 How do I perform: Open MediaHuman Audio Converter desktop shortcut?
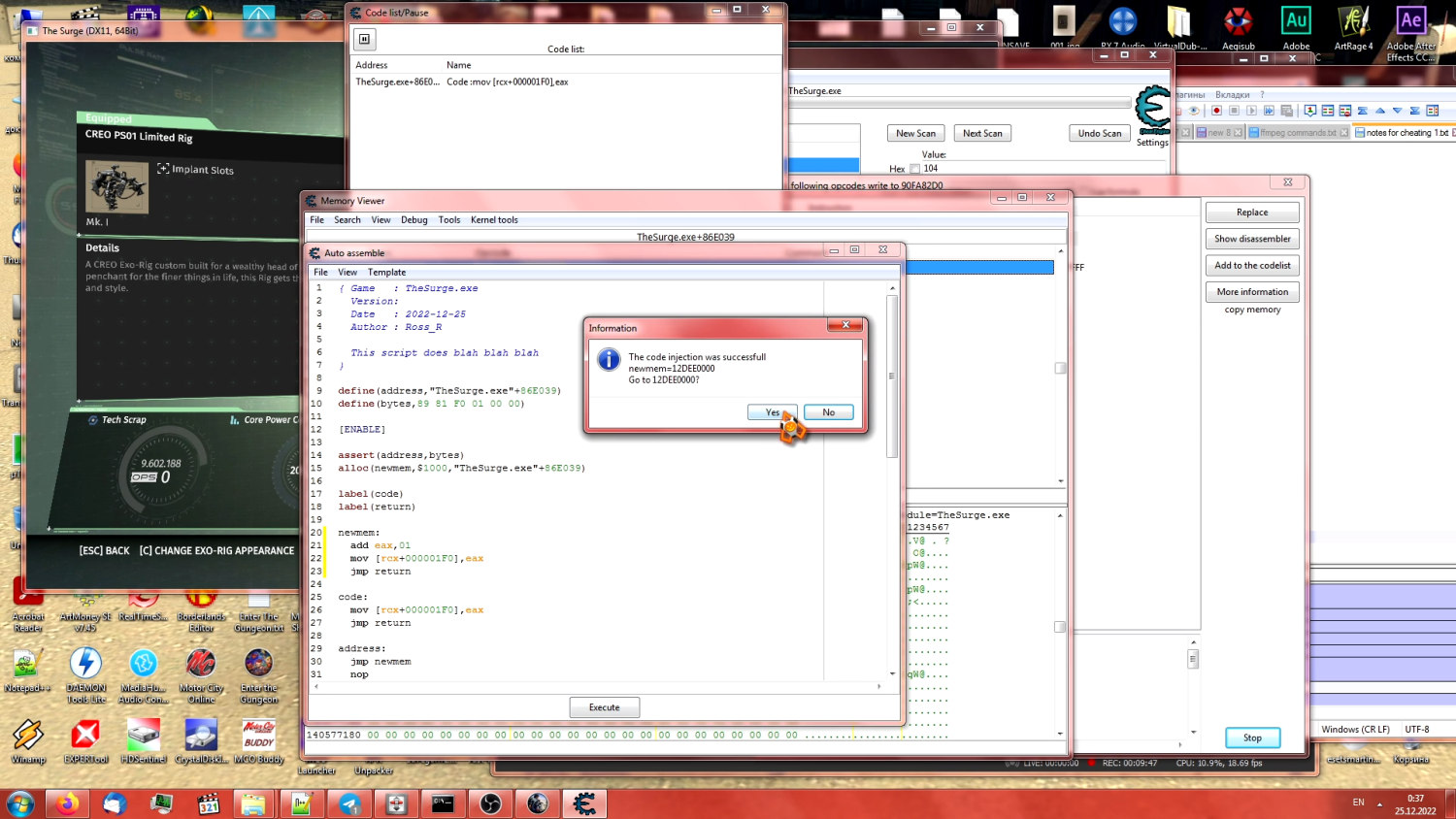pos(144,675)
